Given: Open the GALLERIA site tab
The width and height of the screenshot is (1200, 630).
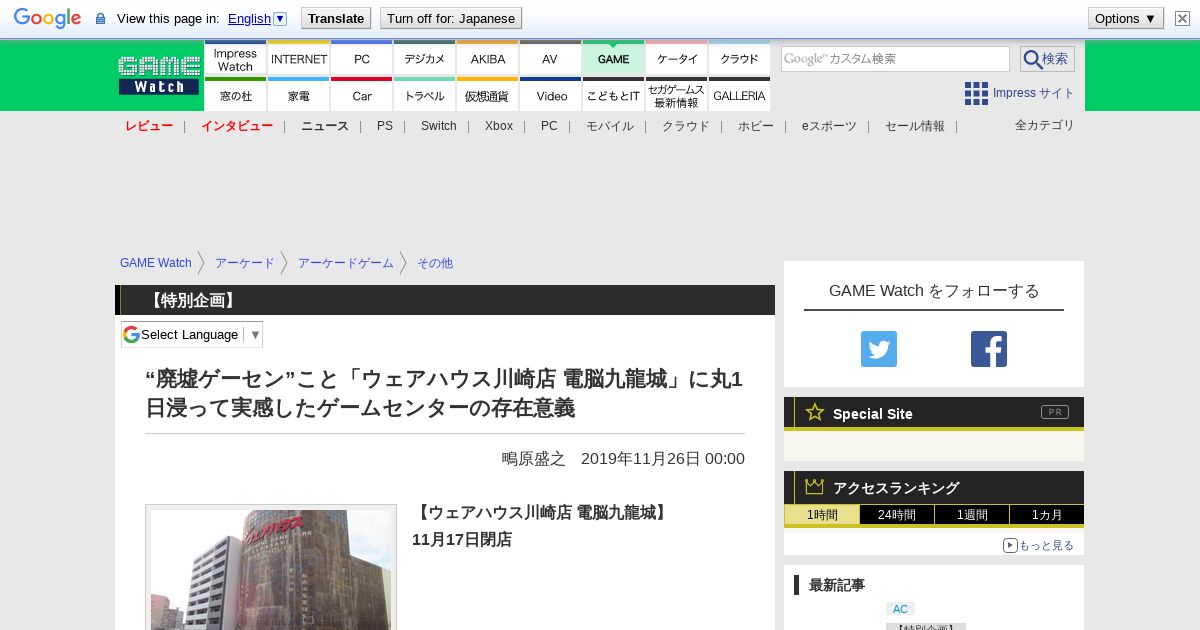Looking at the screenshot, I should click(x=739, y=95).
